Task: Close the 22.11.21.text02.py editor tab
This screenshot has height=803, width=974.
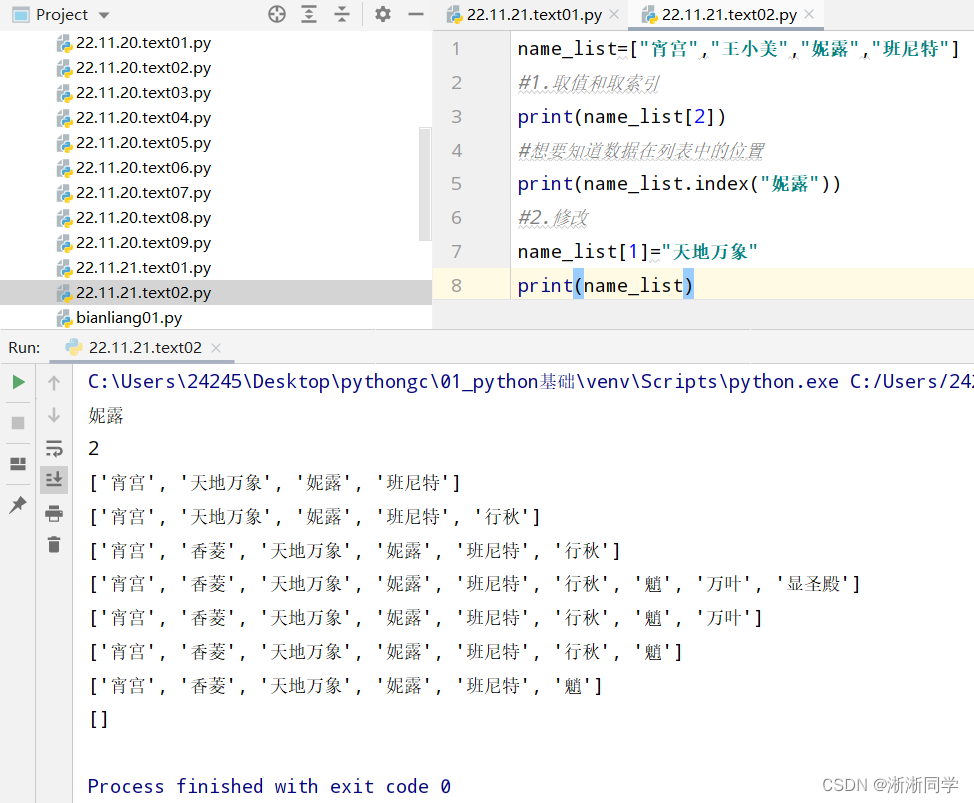Action: tap(809, 14)
